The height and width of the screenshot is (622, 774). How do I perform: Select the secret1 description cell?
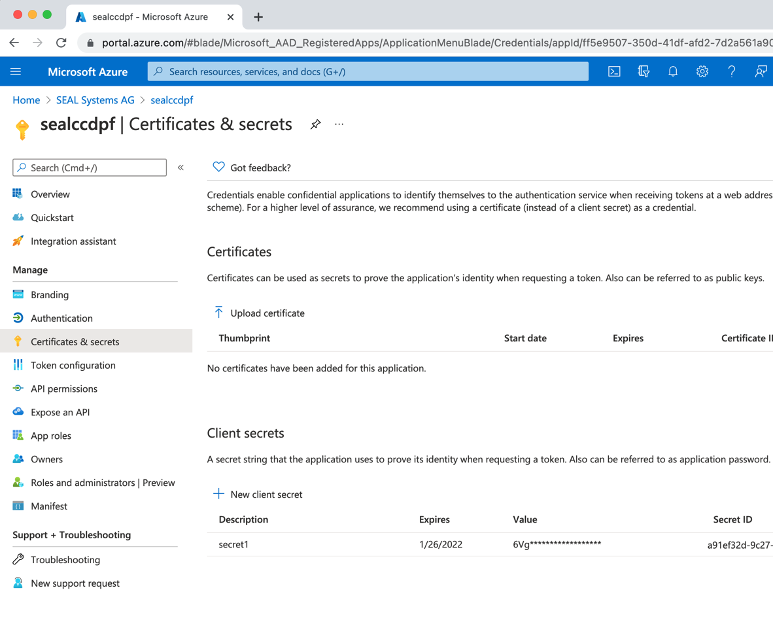(233, 545)
